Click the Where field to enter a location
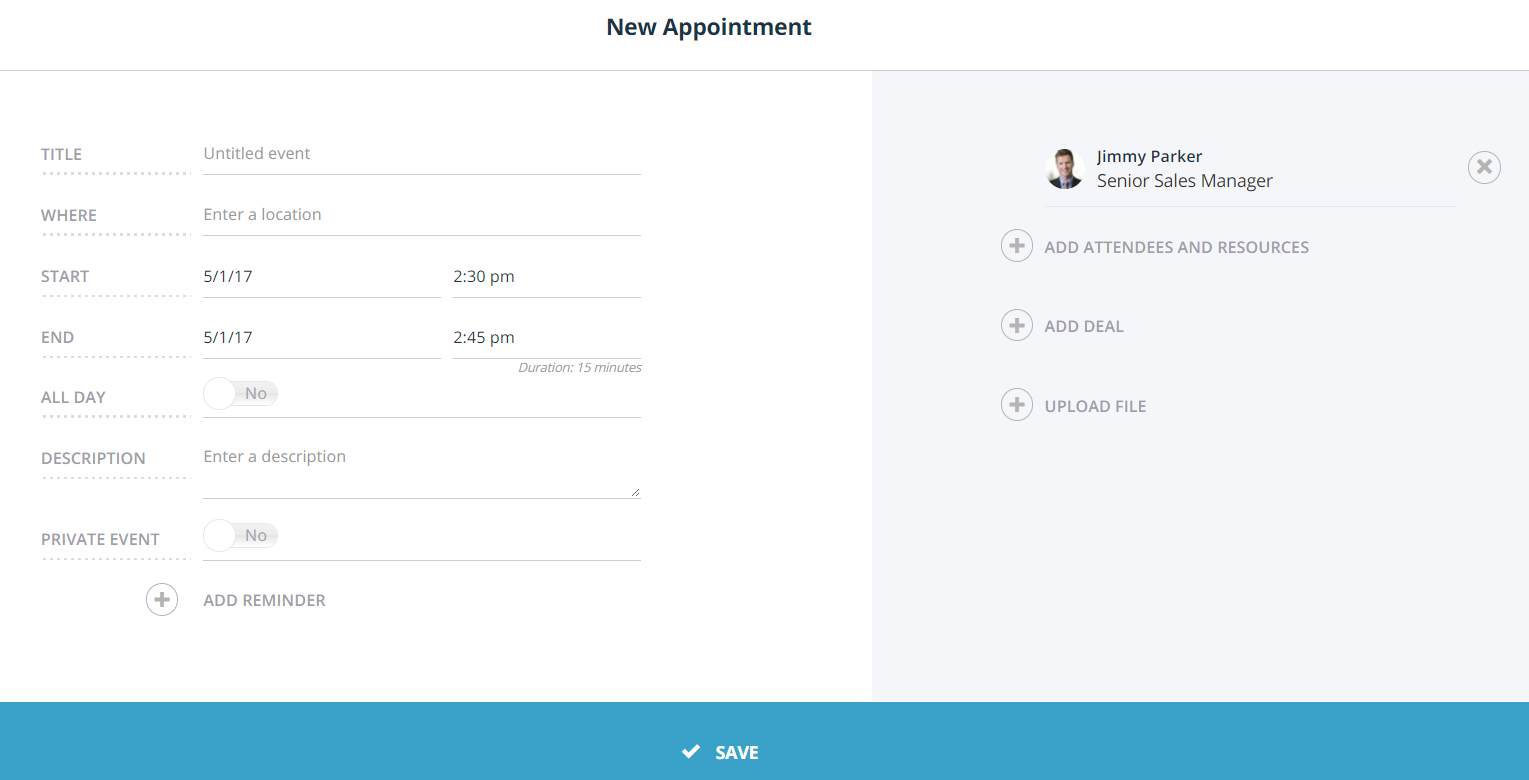The height and width of the screenshot is (780, 1529). [421, 215]
